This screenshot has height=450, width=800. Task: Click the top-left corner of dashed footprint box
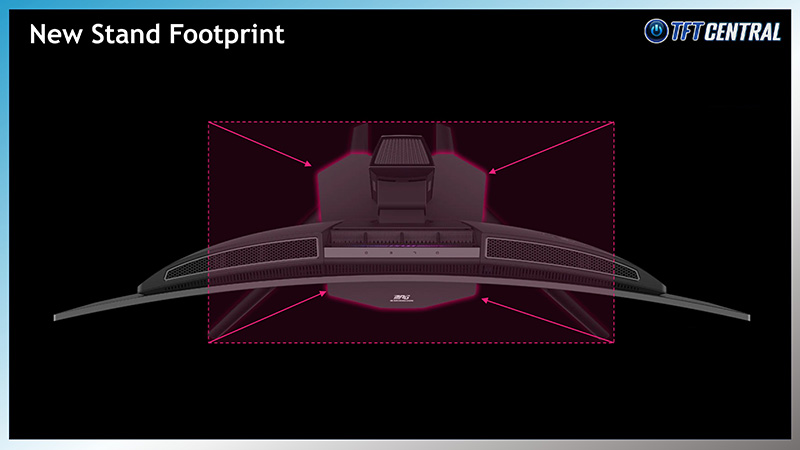[x=208, y=123]
